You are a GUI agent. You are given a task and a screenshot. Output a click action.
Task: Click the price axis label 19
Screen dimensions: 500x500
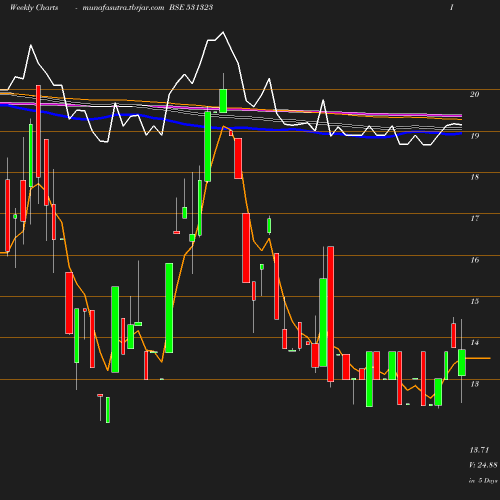coord(475,136)
